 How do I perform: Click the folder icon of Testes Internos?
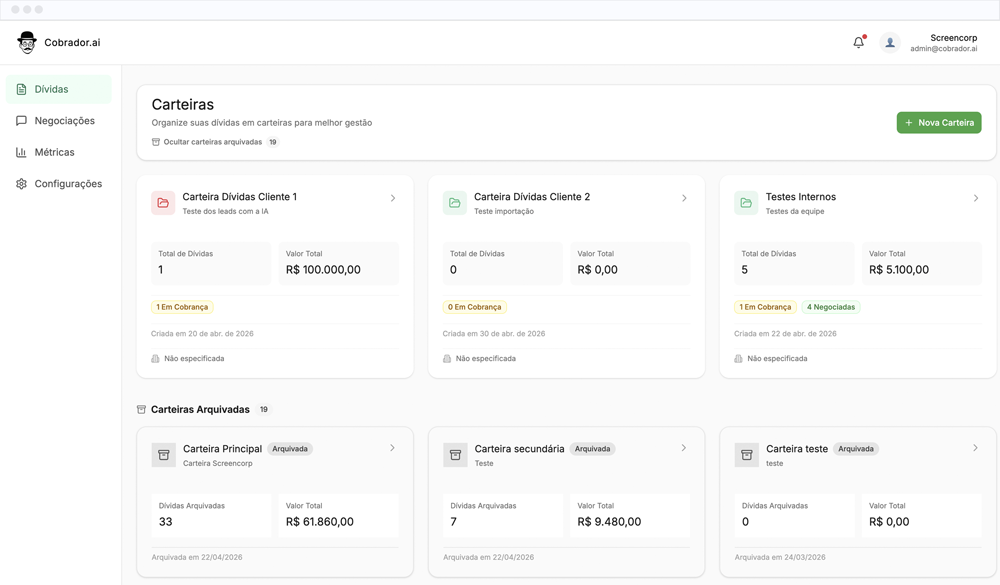[746, 203]
